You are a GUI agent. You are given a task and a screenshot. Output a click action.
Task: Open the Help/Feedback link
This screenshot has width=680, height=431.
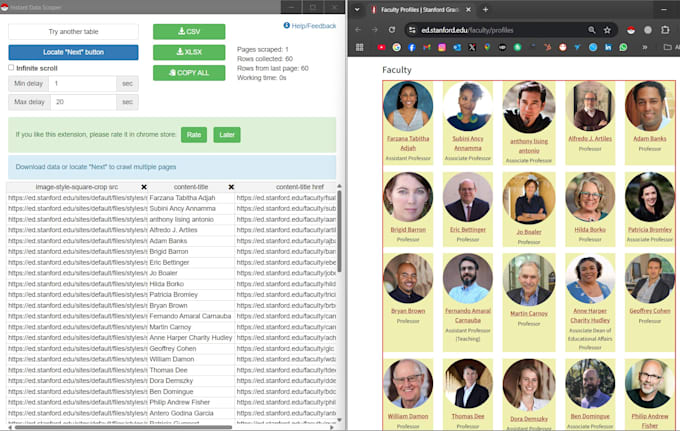(310, 26)
